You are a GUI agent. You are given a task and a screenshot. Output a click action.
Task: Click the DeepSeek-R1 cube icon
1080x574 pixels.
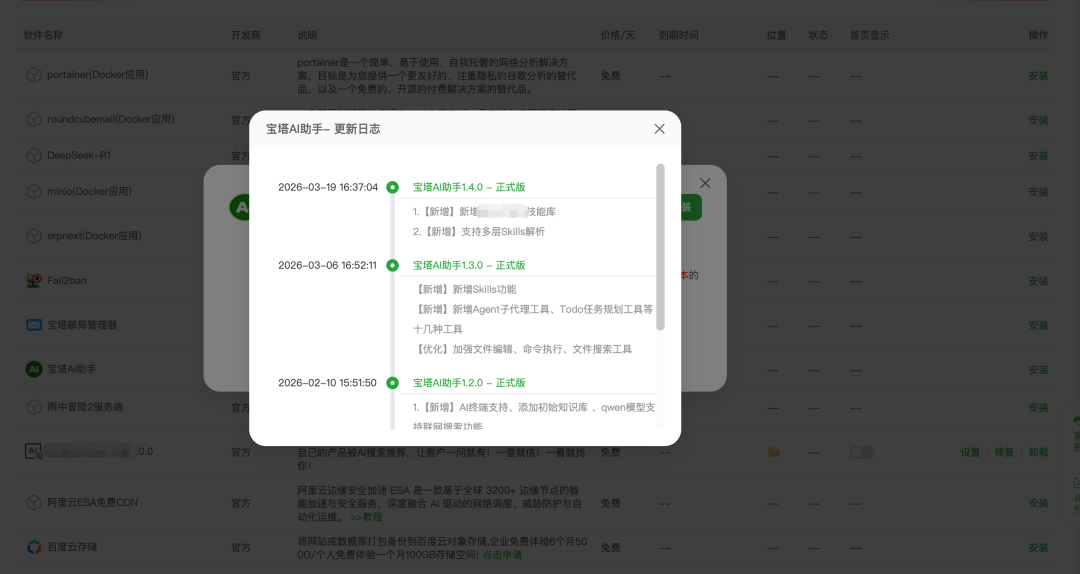point(34,156)
